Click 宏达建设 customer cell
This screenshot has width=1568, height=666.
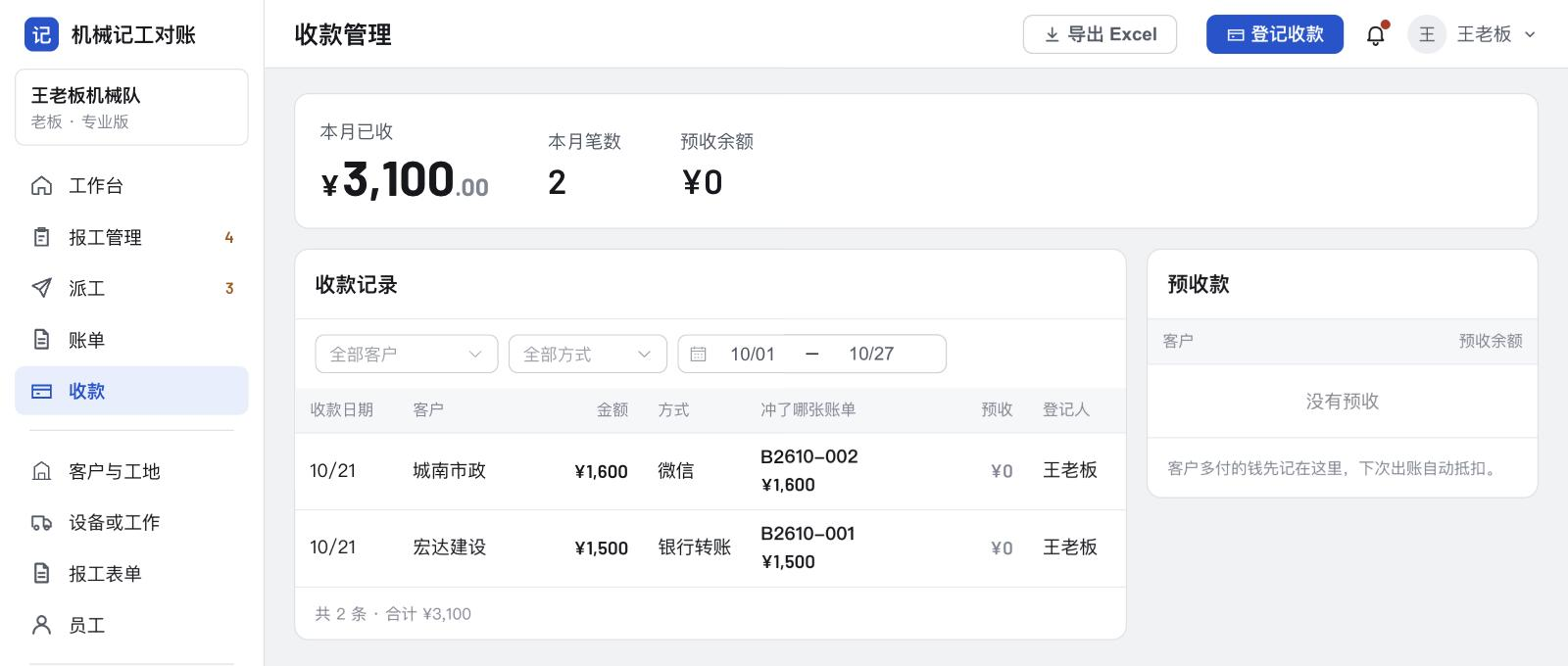pyautogui.click(x=449, y=547)
